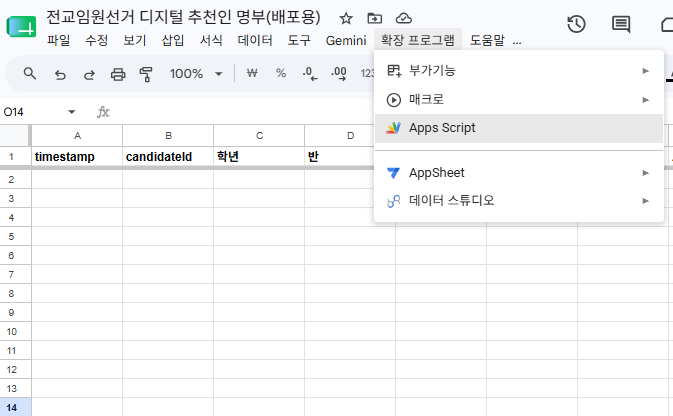Close the 확장 프로그램 menu
The height and width of the screenshot is (416, 673).
[x=418, y=40]
